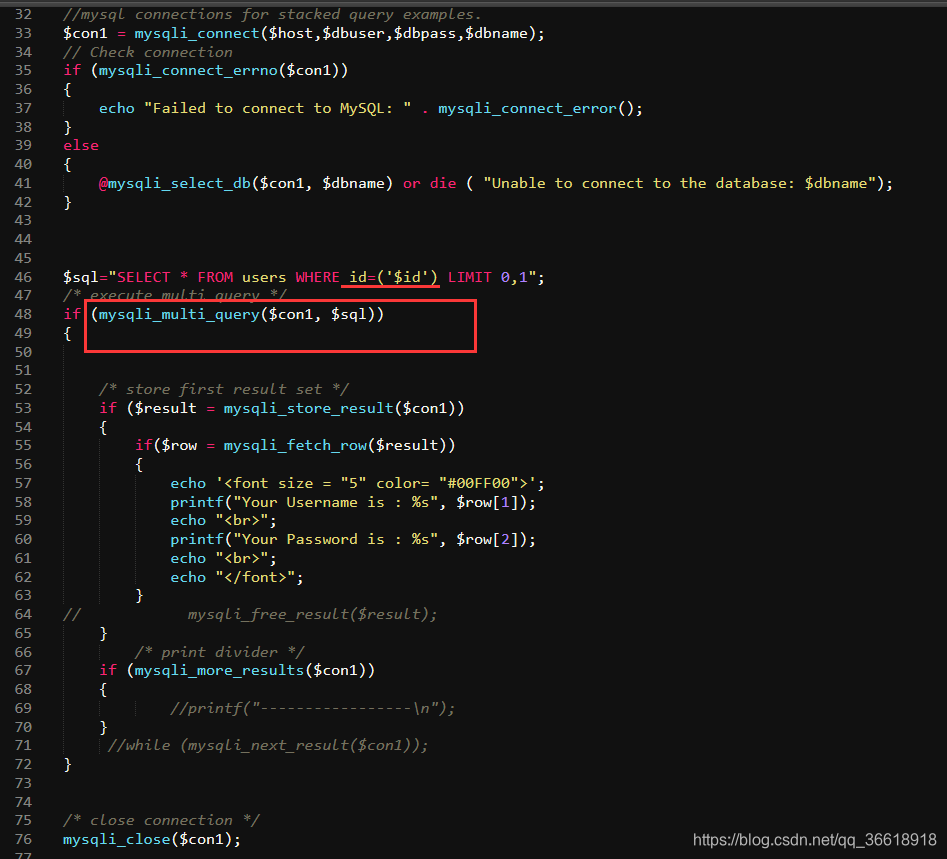
Task: Click the 'print divider' comment
Action: (219, 652)
